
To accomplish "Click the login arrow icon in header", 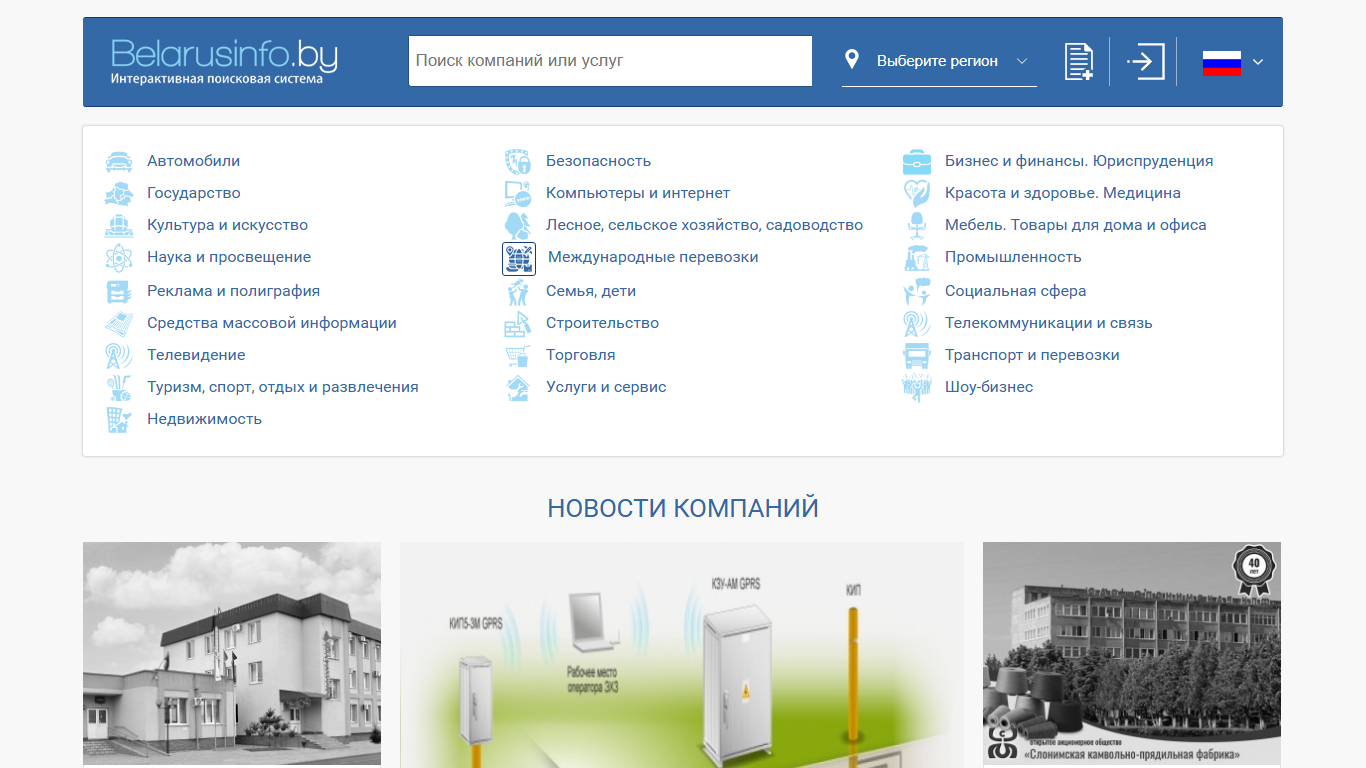I will point(1146,61).
